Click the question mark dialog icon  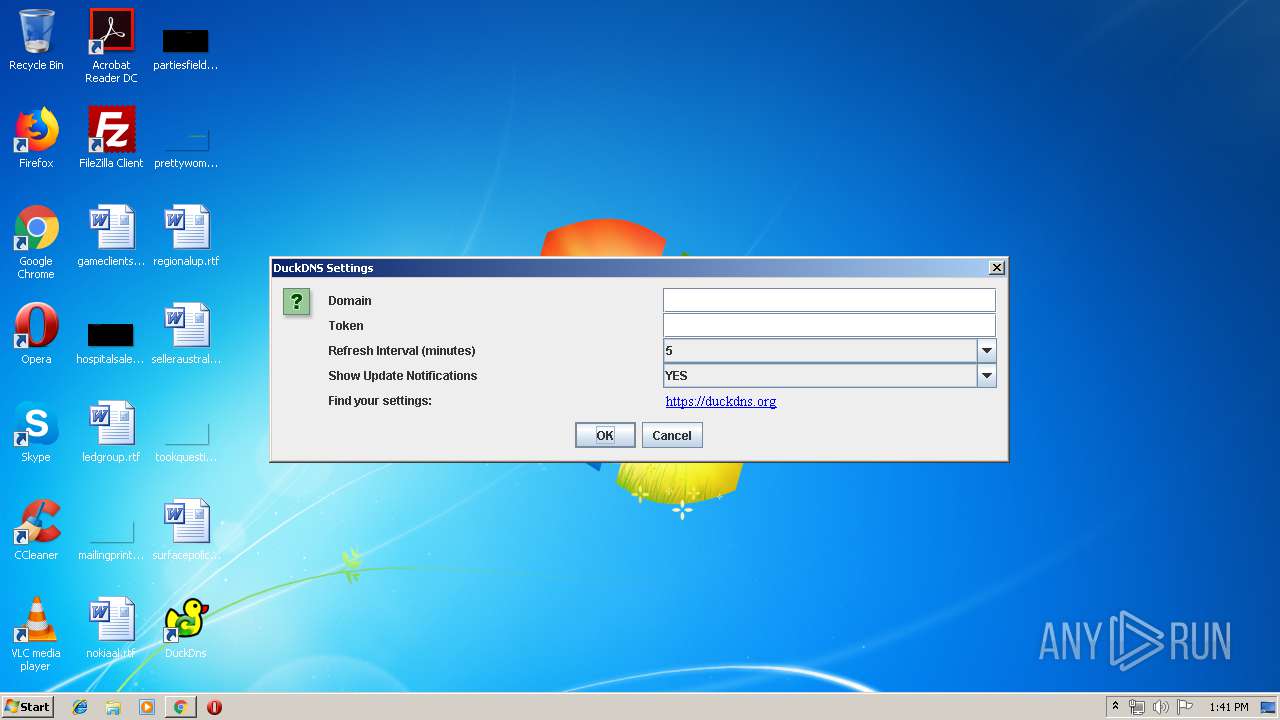pos(297,302)
